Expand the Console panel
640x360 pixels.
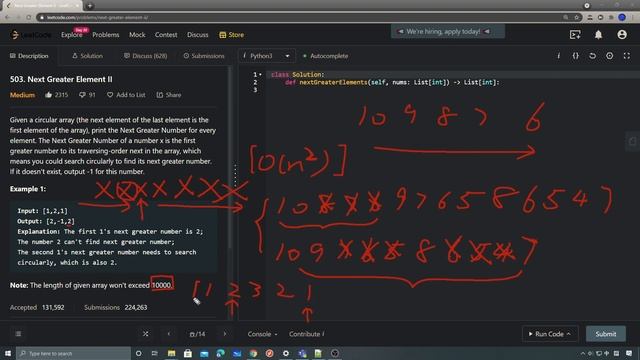[262, 334]
